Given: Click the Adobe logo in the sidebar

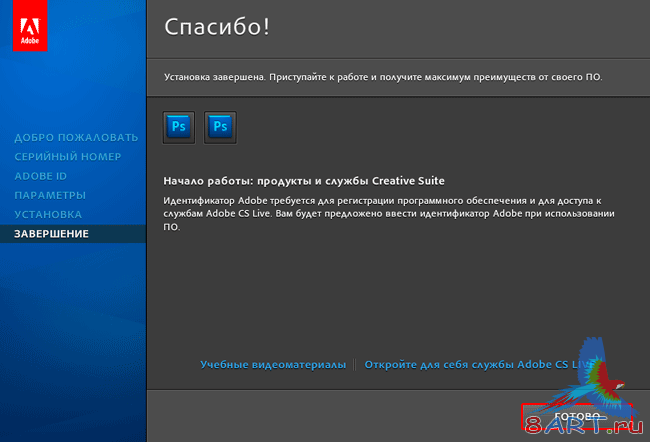Looking at the screenshot, I should 30,26.
